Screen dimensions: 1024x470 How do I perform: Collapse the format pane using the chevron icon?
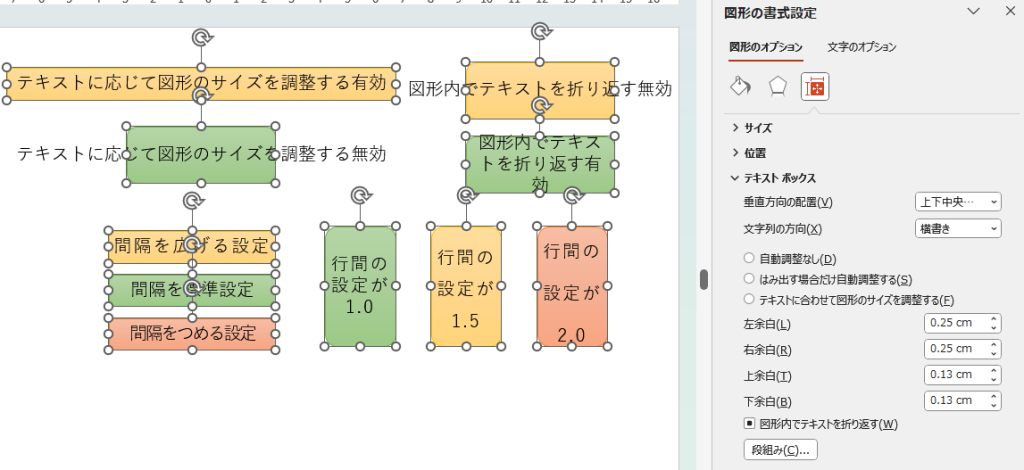[x=973, y=12]
